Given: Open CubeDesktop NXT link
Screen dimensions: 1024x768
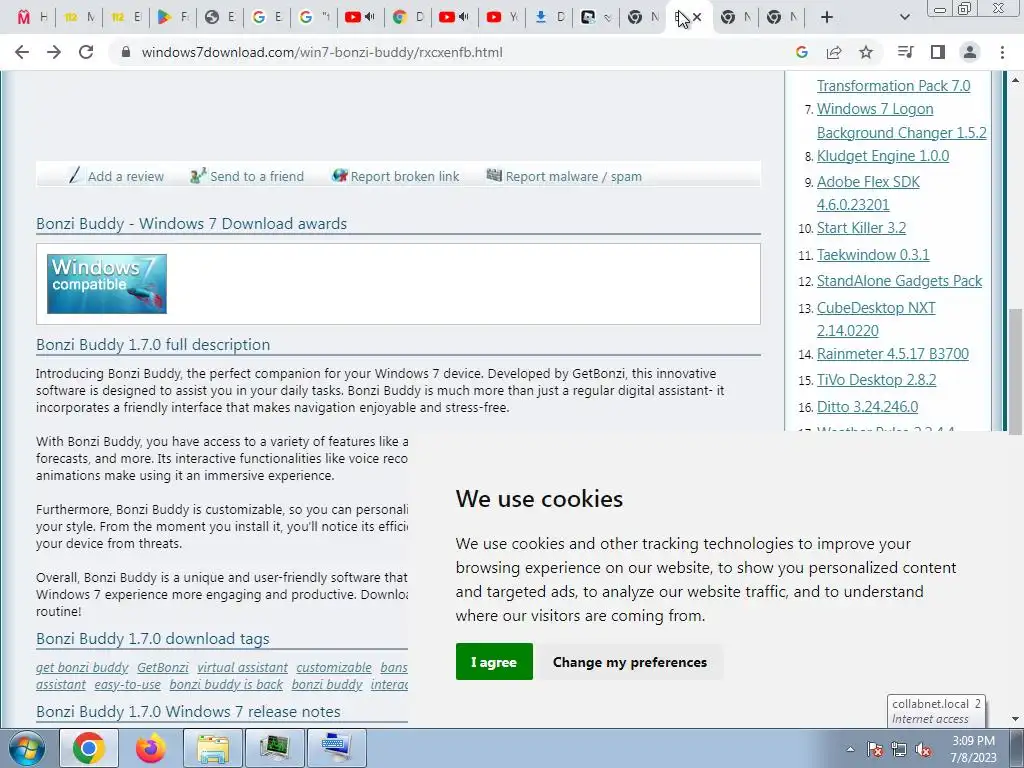Looking at the screenshot, I should click(x=876, y=319).
